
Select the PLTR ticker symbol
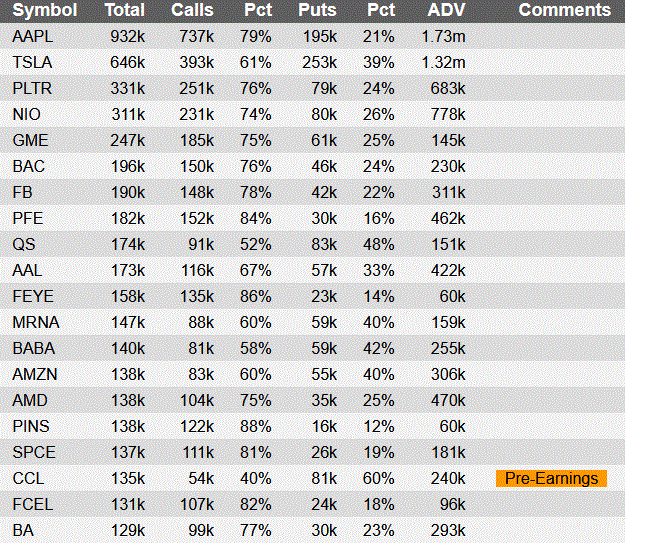(x=32, y=88)
